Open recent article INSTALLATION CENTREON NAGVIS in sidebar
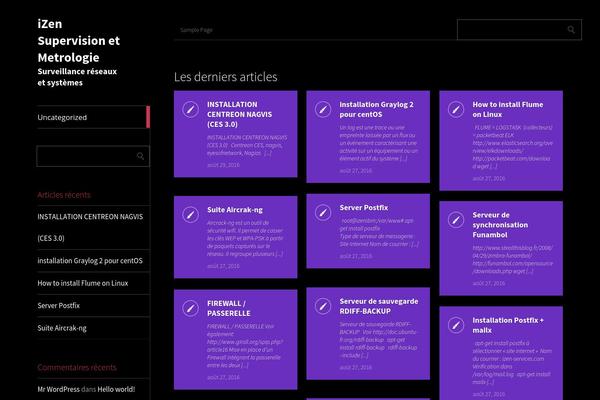600x400 pixels. [90, 227]
